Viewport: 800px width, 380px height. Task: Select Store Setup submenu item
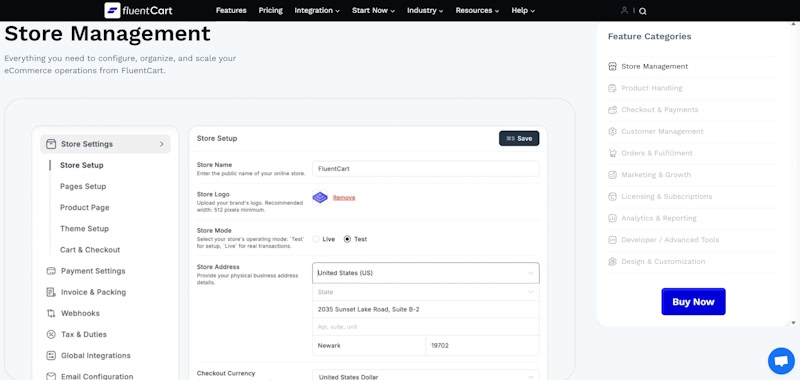(x=82, y=165)
